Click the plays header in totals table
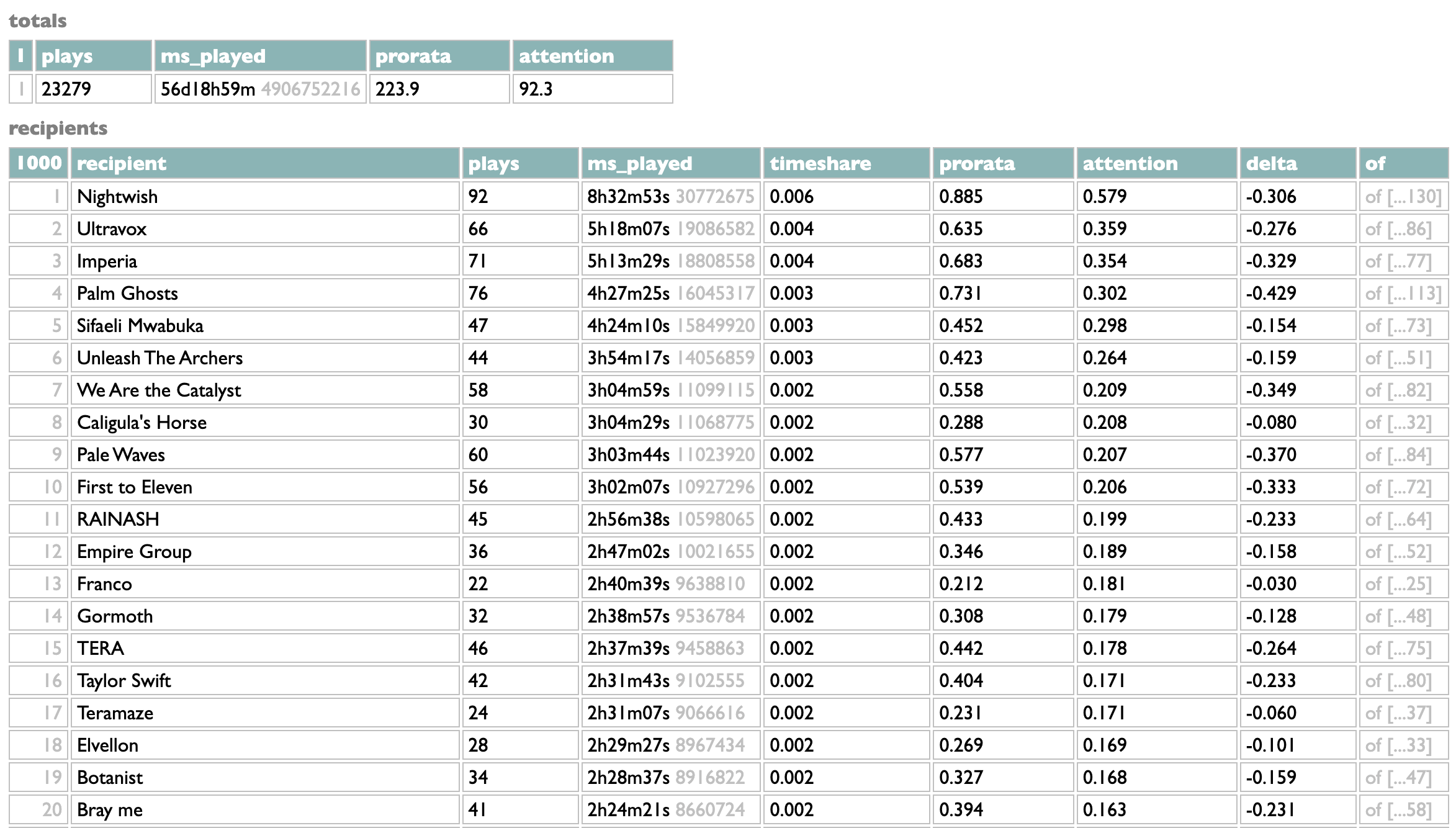This screenshot has height=828, width=1456. click(94, 56)
